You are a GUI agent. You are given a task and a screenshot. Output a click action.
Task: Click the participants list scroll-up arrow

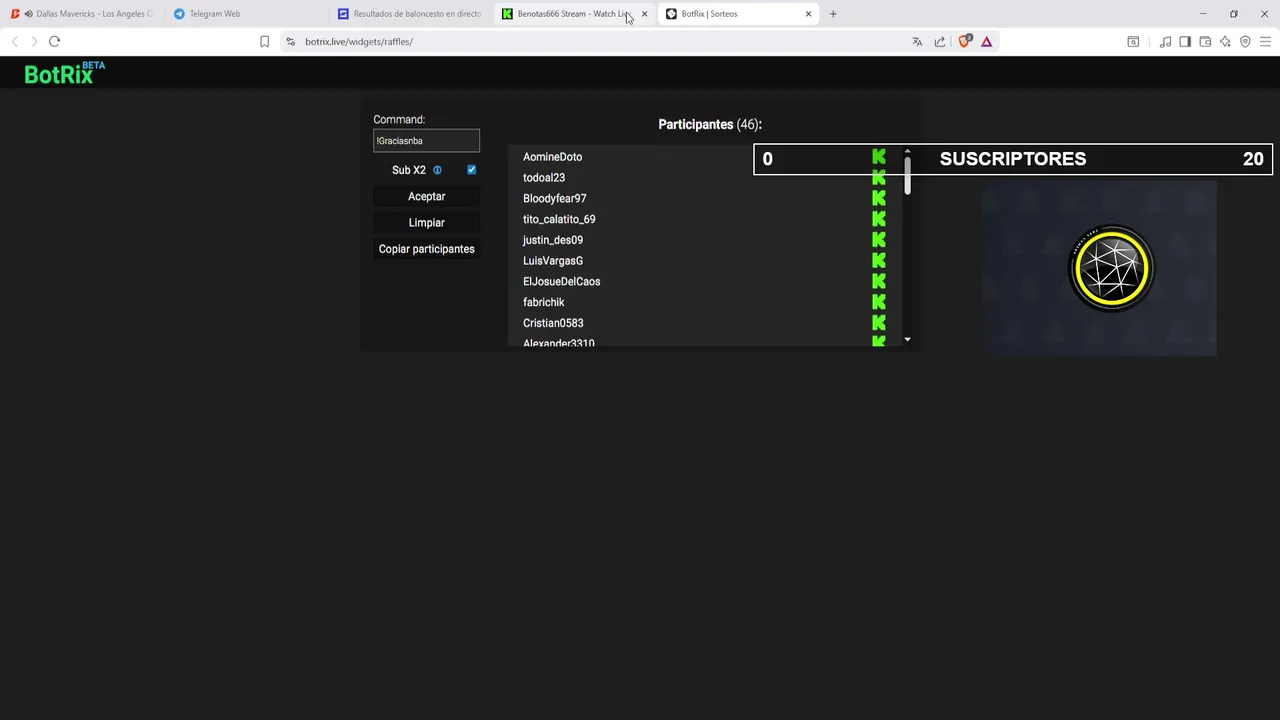click(x=907, y=151)
